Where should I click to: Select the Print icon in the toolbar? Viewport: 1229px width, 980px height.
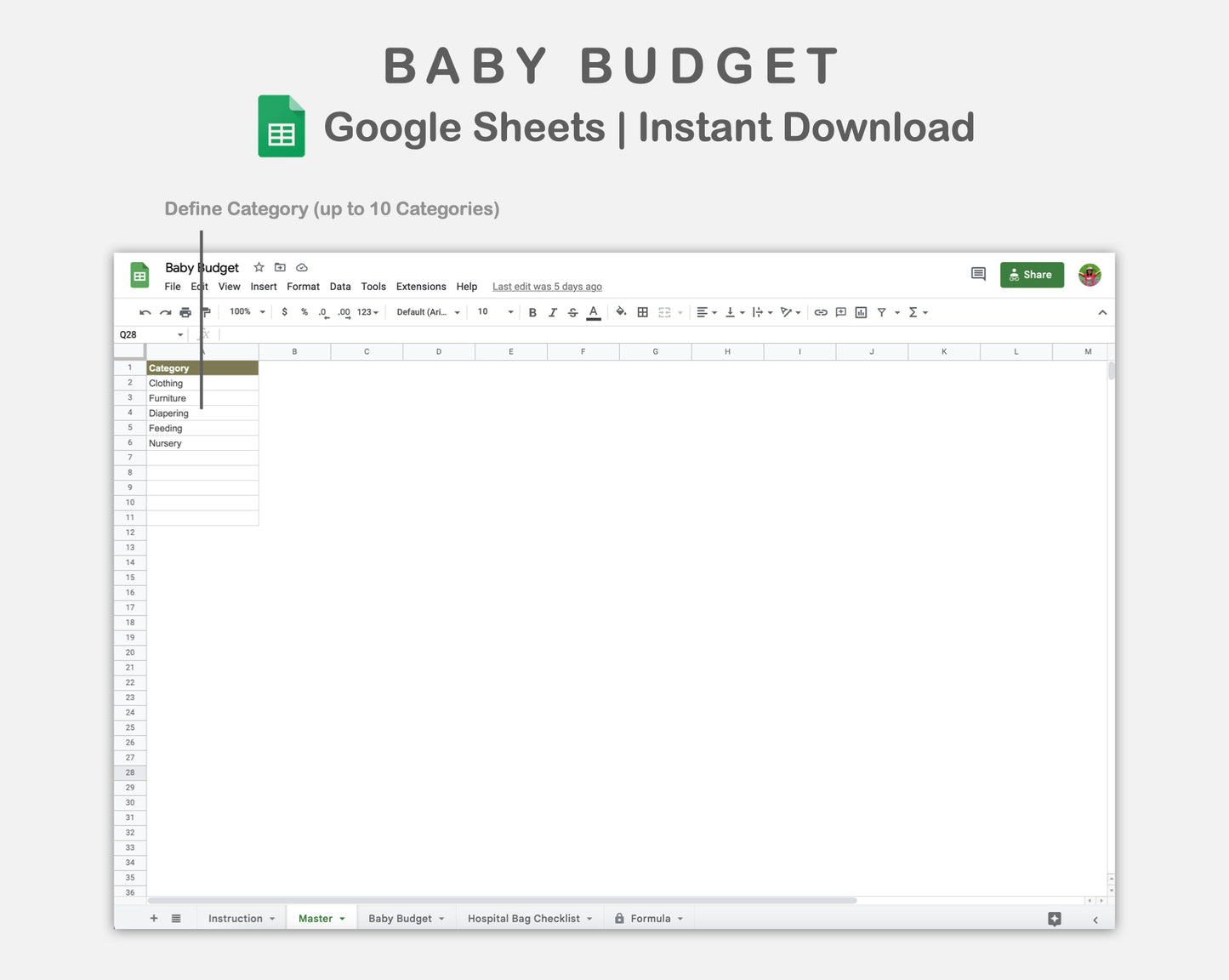click(185, 311)
